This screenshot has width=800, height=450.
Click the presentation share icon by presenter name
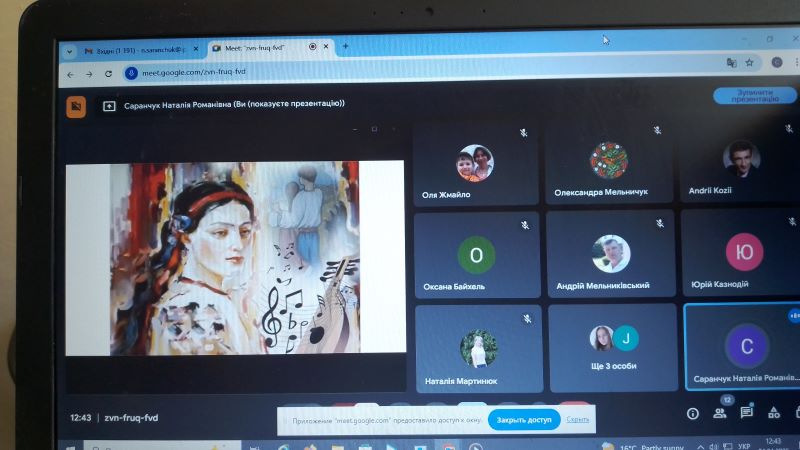point(109,106)
